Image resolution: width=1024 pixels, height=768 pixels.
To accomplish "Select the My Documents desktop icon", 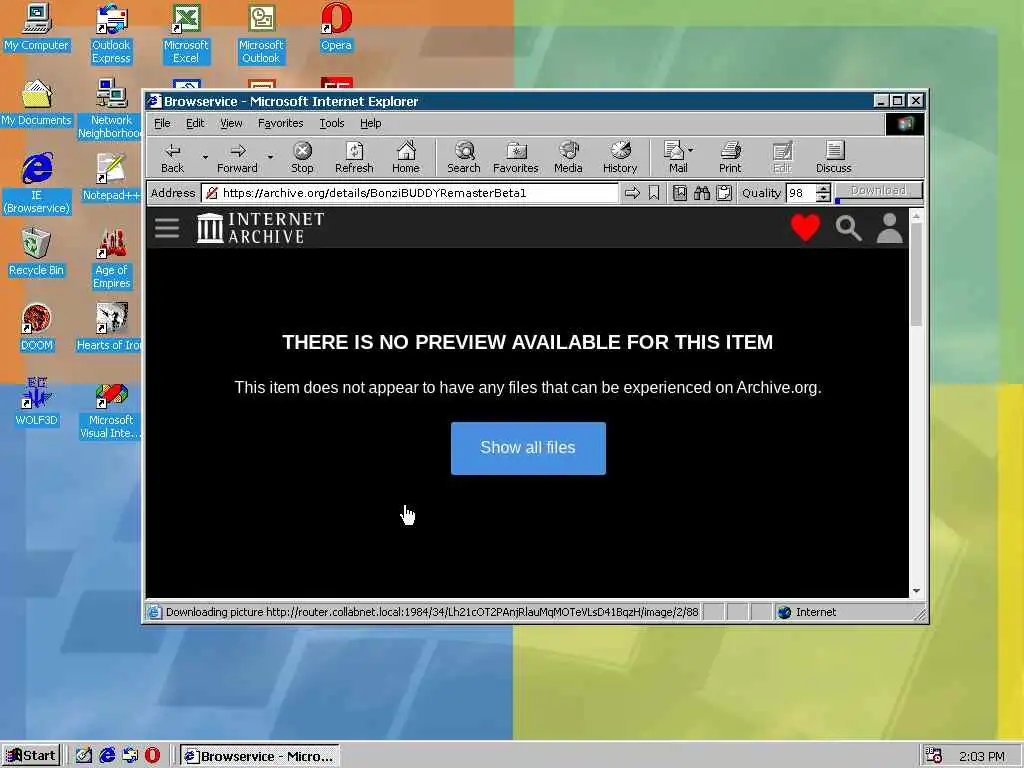I will coord(37,103).
